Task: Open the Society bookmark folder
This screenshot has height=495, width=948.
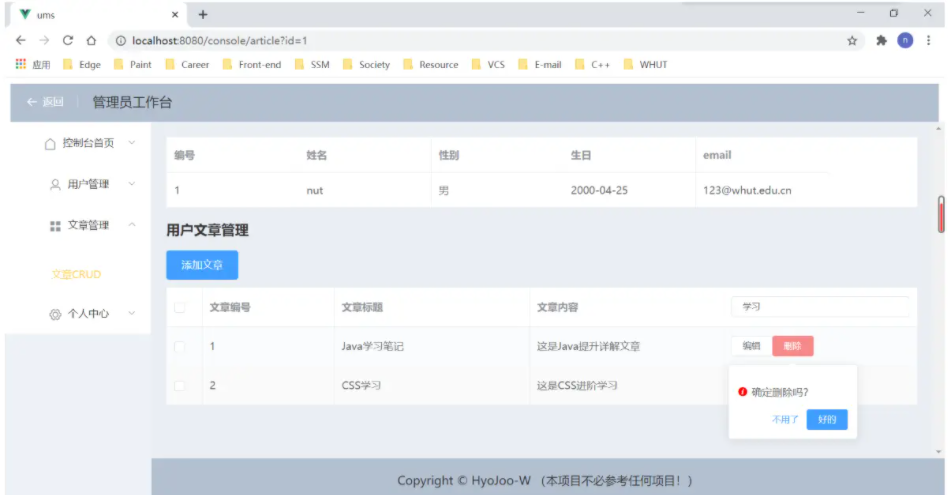Action: (366, 64)
